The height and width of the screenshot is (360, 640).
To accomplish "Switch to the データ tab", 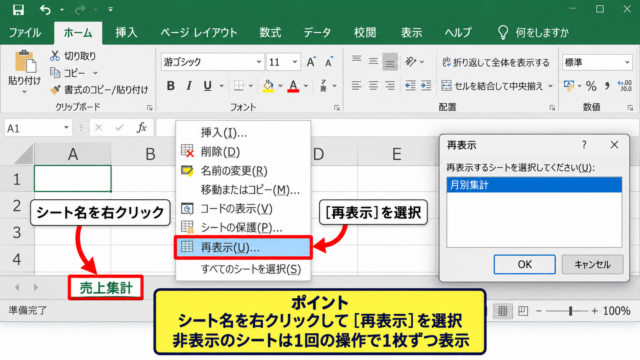I will coord(317,33).
